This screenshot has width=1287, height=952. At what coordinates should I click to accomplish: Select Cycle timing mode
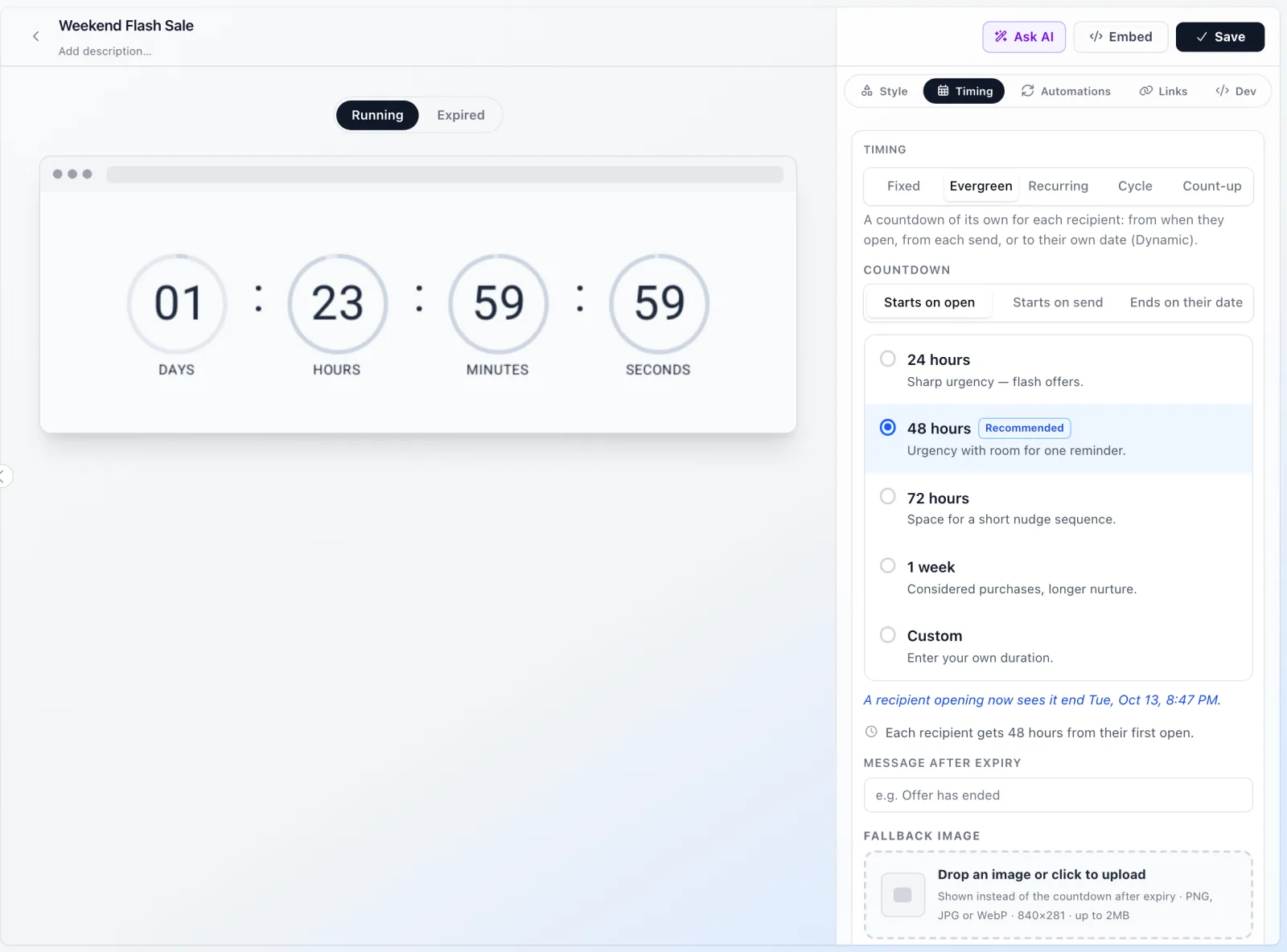tap(1135, 186)
